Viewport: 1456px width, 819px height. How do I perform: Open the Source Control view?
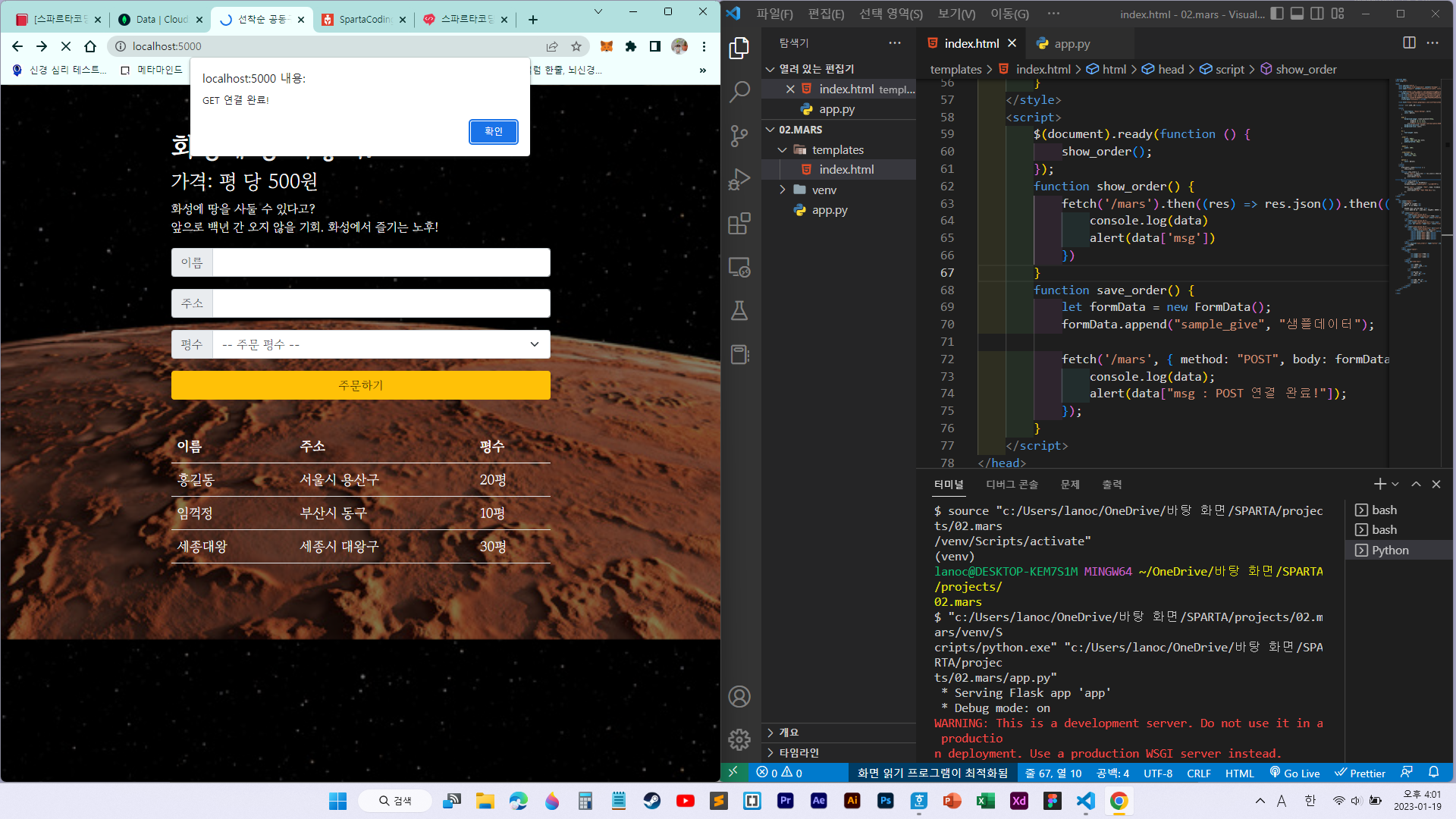[739, 136]
